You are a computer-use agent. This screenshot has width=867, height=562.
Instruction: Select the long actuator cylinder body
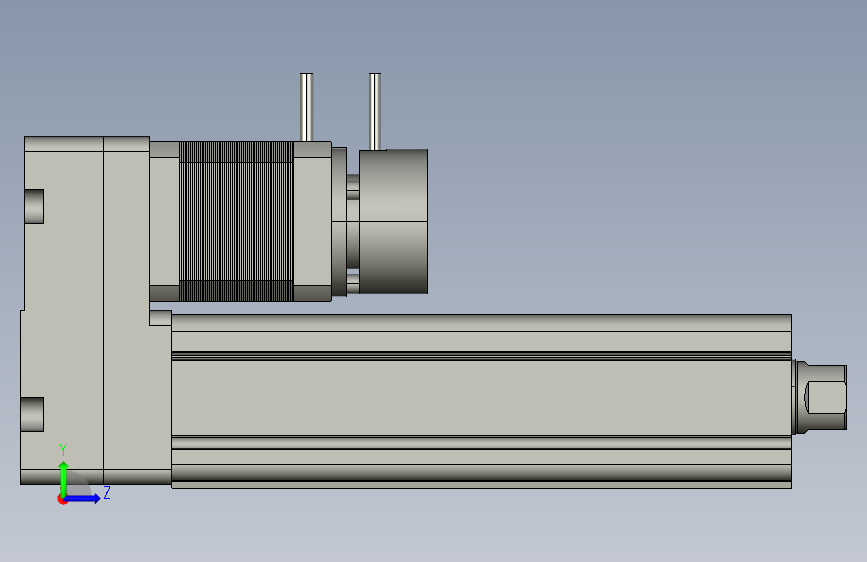click(x=481, y=401)
